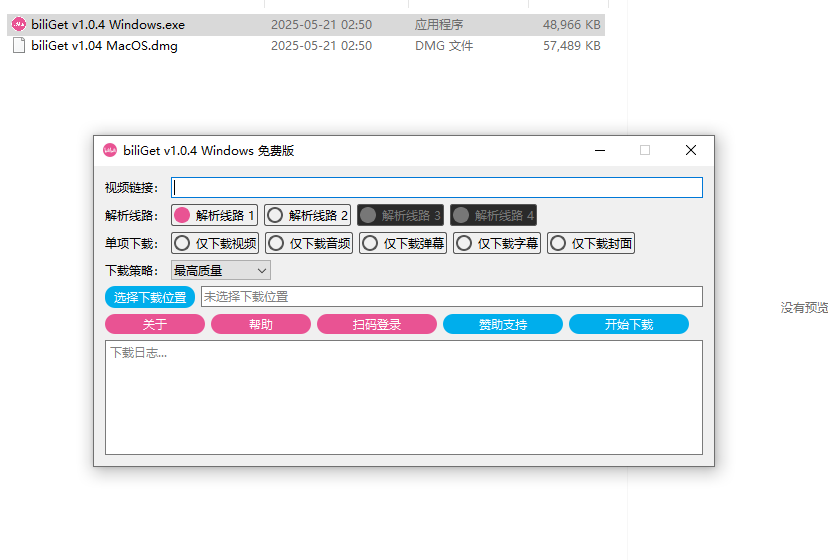The image size is (828, 560).
Task: Click the 48,966 KB size cell
Action: [x=571, y=24]
